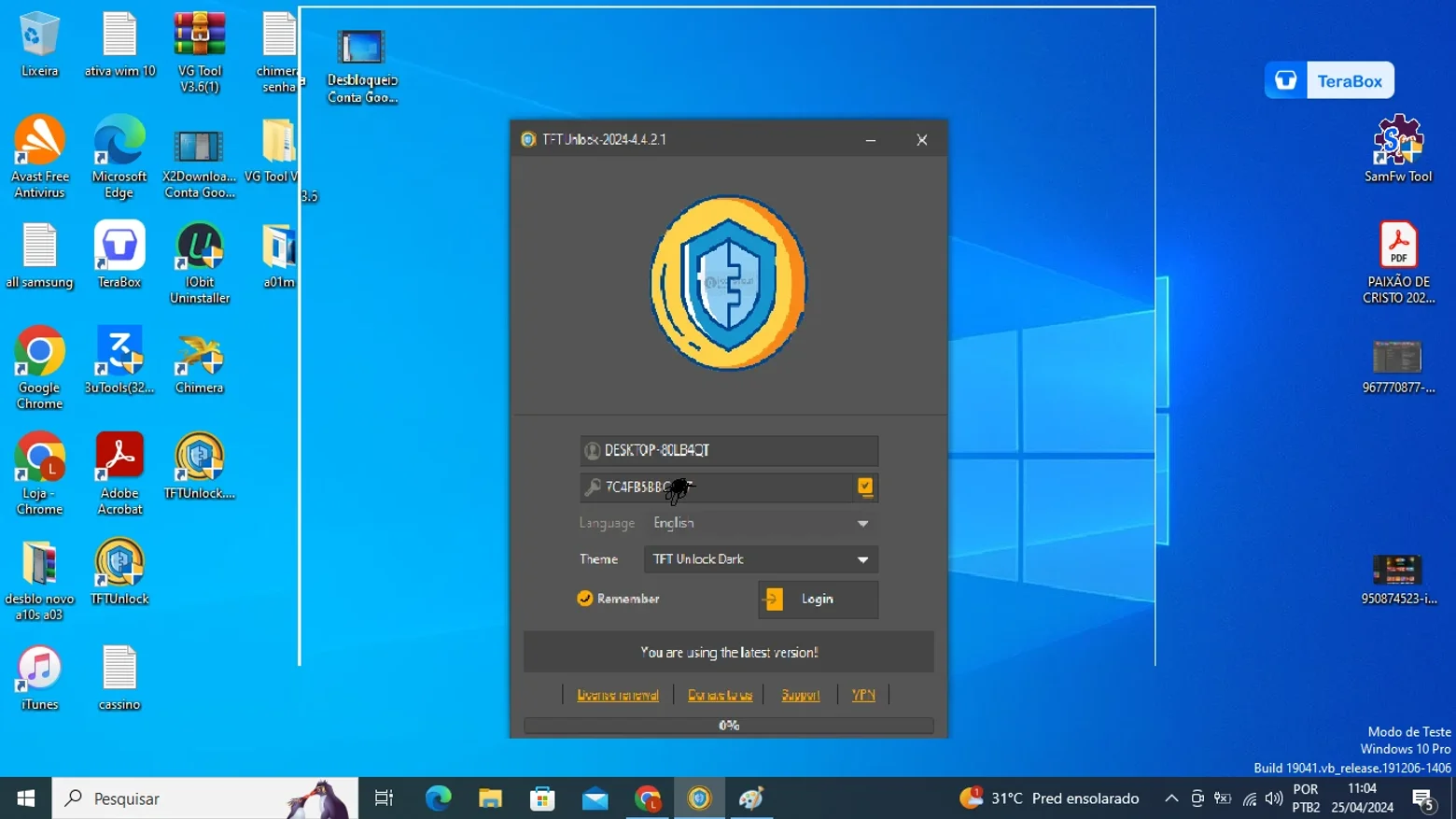Toggle the yellow check icon in password field
The image size is (1456, 819).
coord(865,487)
